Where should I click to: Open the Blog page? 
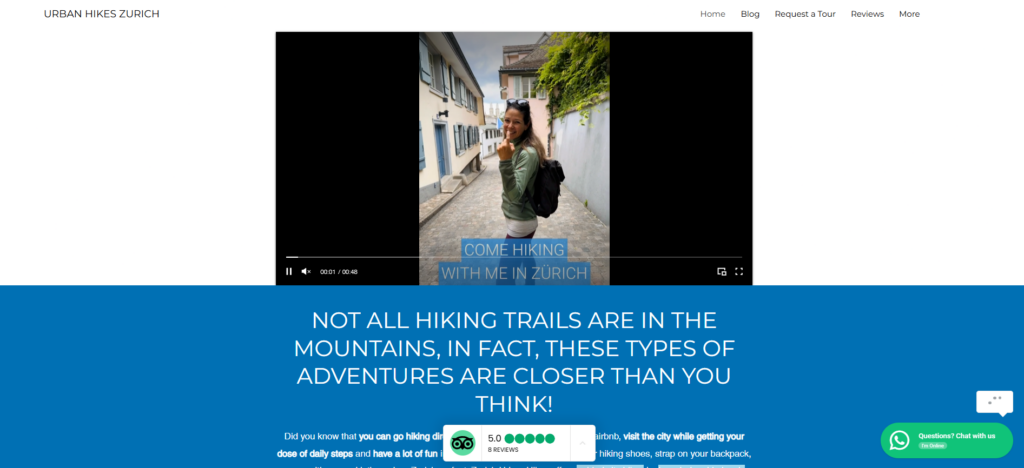pyautogui.click(x=750, y=14)
